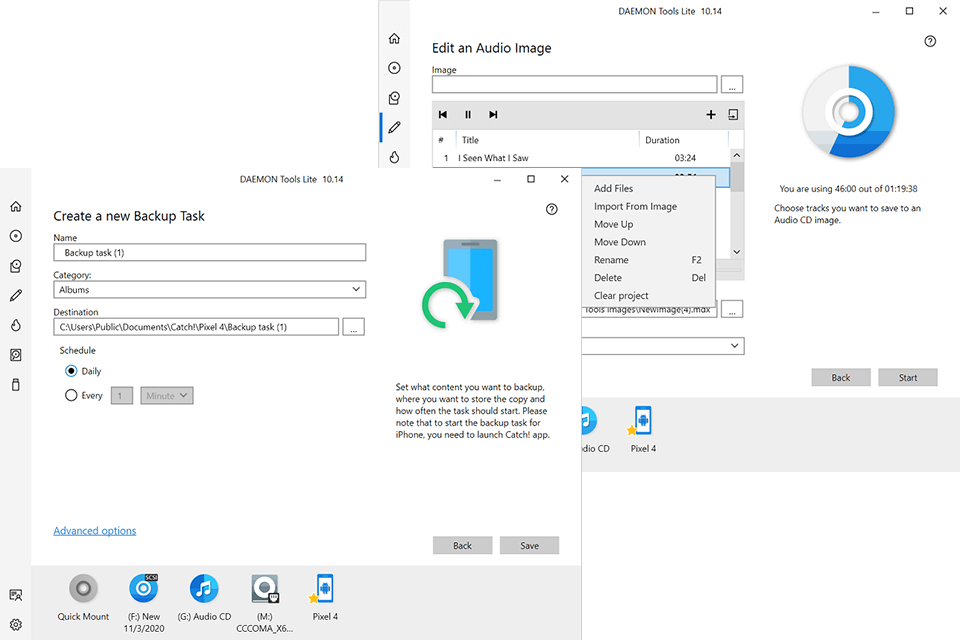Click the license badge icon above settings gear

(x=16, y=595)
